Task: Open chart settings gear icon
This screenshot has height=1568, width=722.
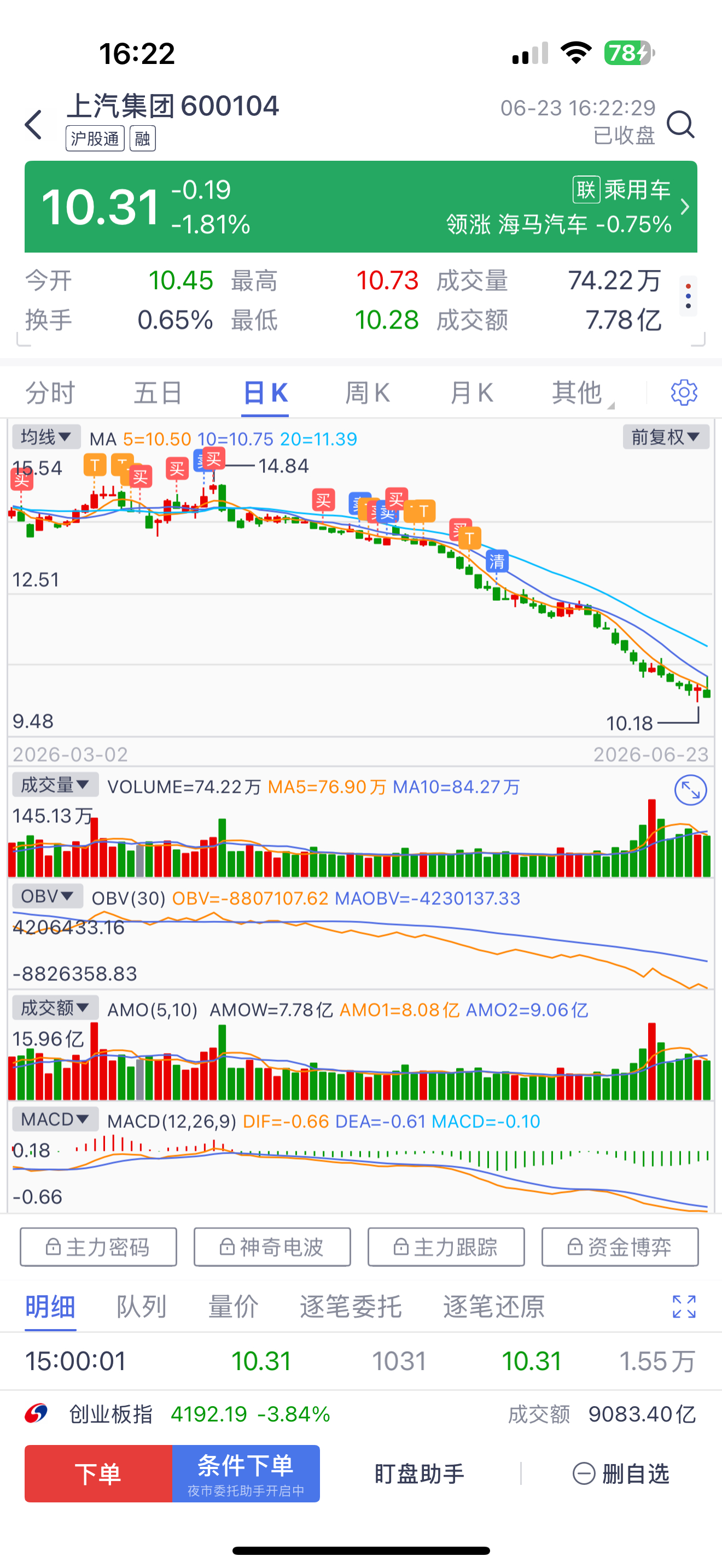Action: 684,393
